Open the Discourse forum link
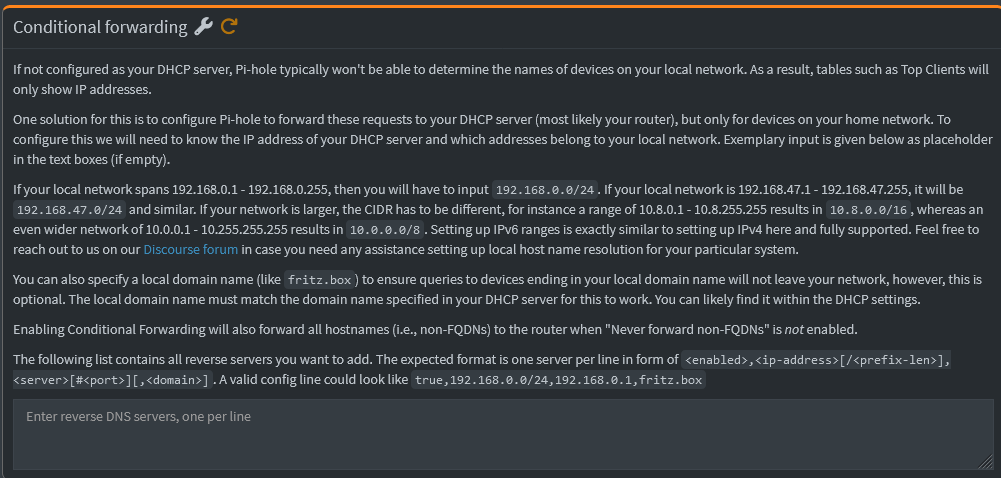The height and width of the screenshot is (478, 1001). 190,249
